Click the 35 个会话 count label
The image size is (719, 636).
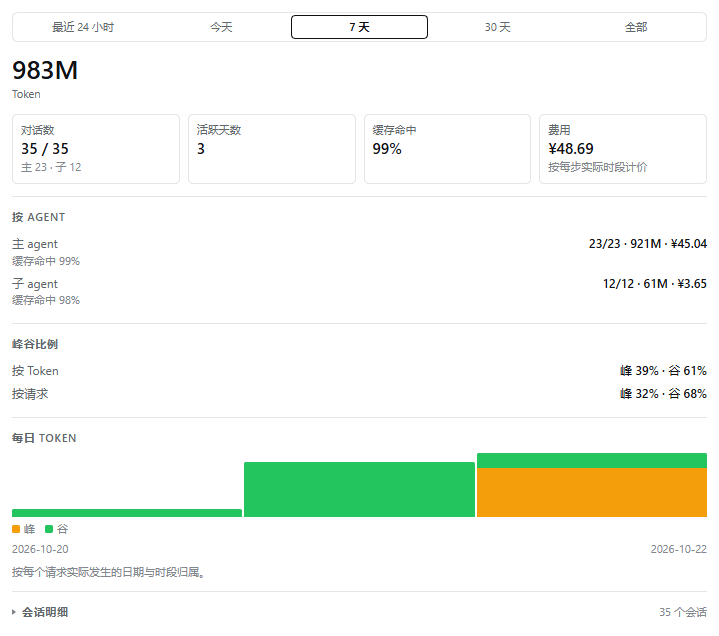click(x=683, y=612)
